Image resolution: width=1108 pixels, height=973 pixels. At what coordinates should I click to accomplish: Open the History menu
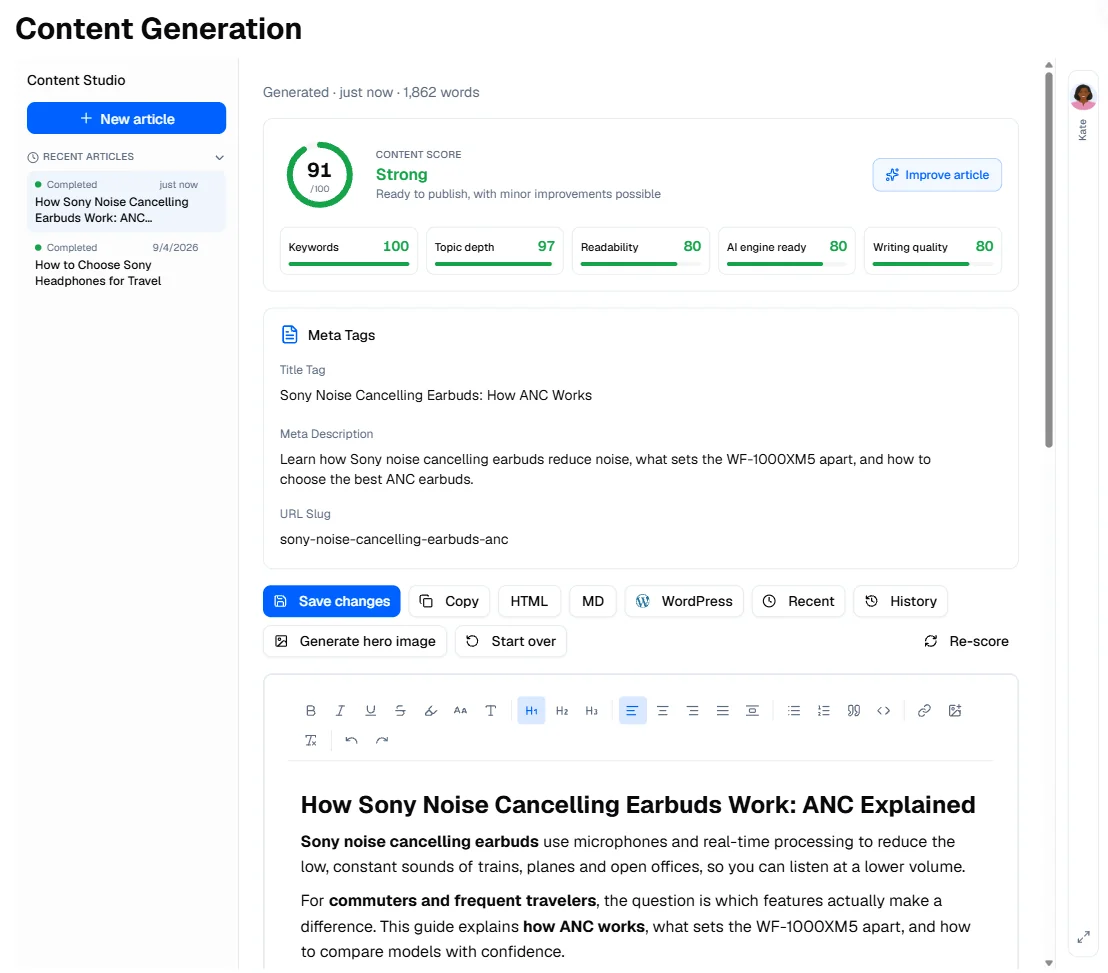pyautogui.click(x=900, y=601)
